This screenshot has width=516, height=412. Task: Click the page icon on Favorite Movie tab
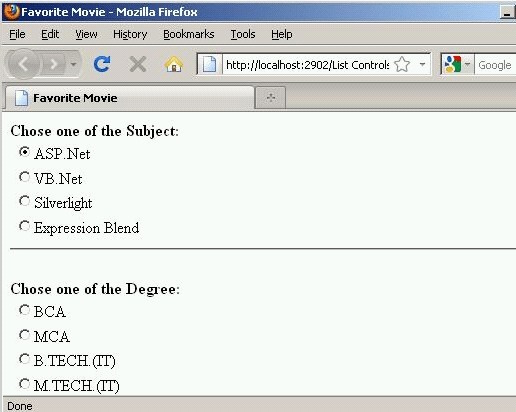pos(21,98)
